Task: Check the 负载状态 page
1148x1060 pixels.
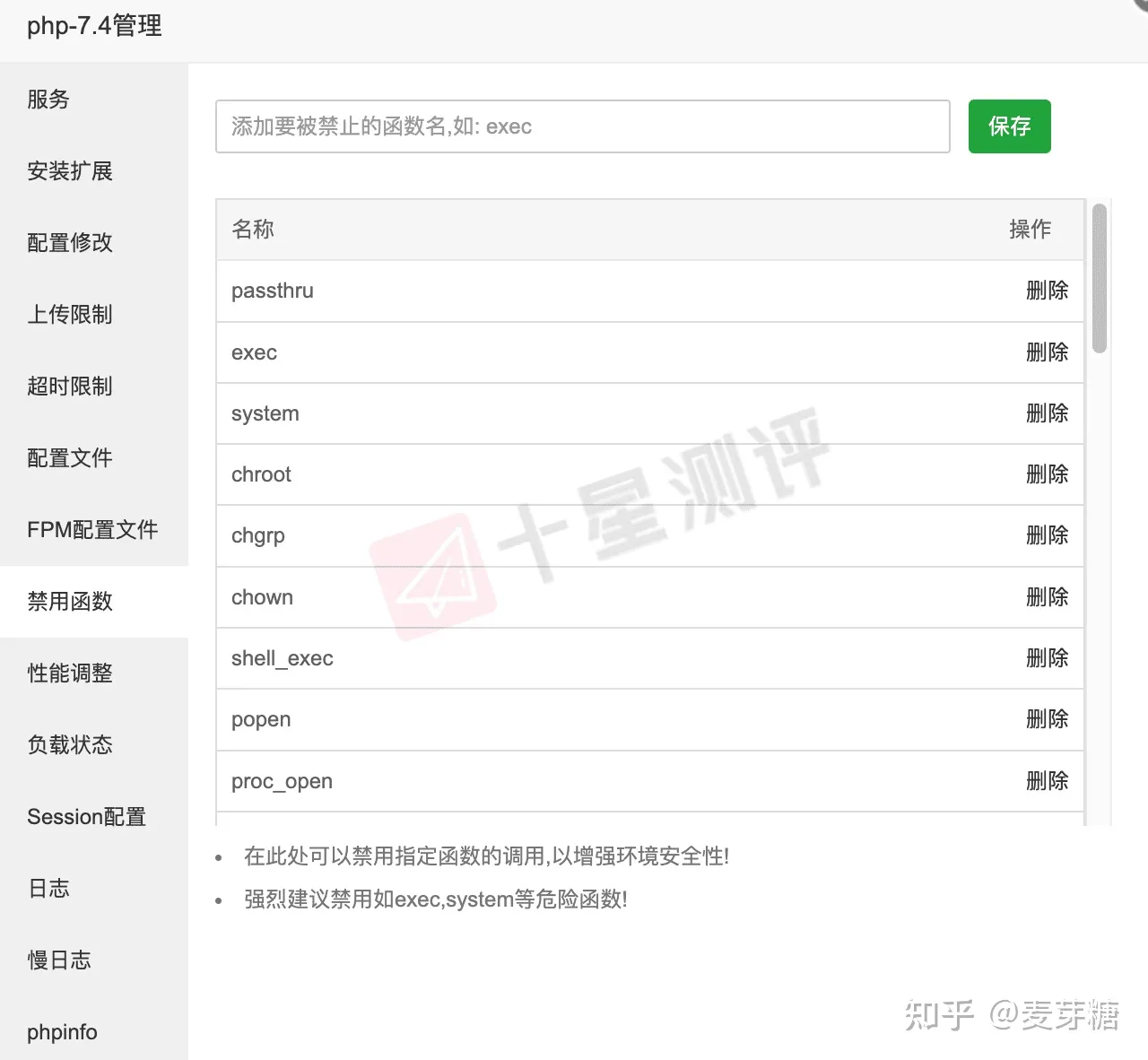Action: tap(70, 745)
